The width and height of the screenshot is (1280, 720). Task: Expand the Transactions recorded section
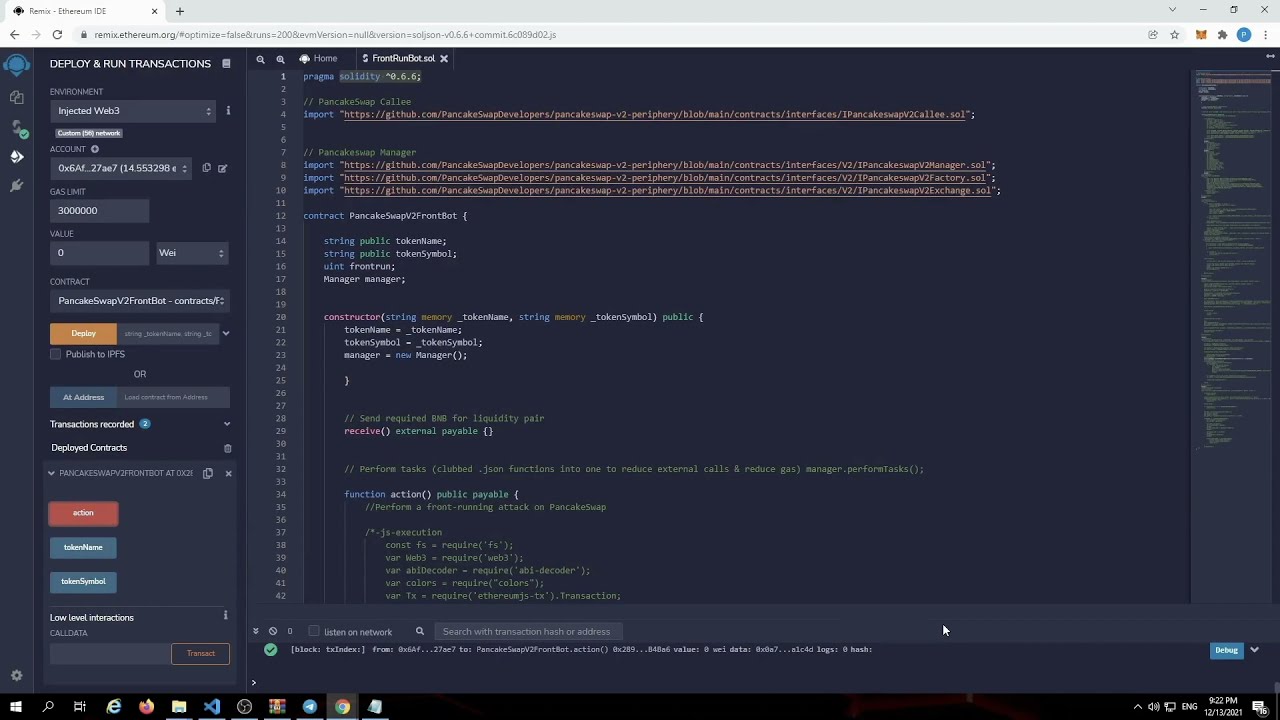click(x=226, y=424)
